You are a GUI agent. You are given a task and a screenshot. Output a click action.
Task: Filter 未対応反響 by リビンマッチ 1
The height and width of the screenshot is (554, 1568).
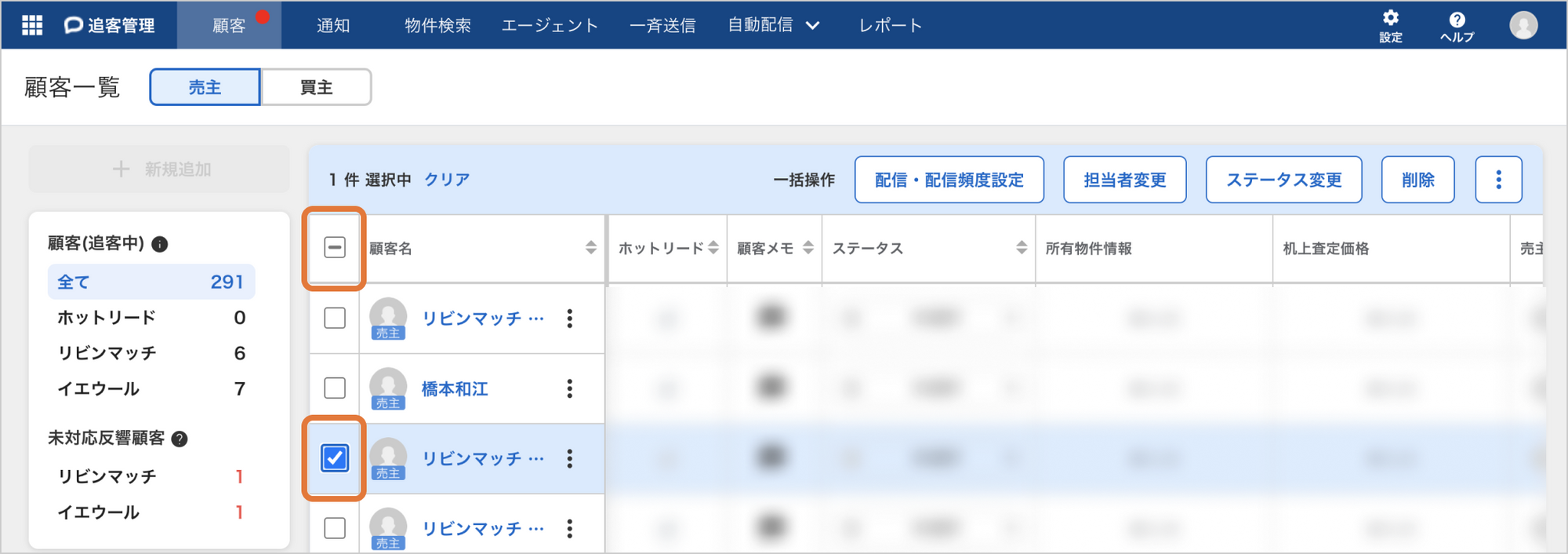tap(151, 476)
